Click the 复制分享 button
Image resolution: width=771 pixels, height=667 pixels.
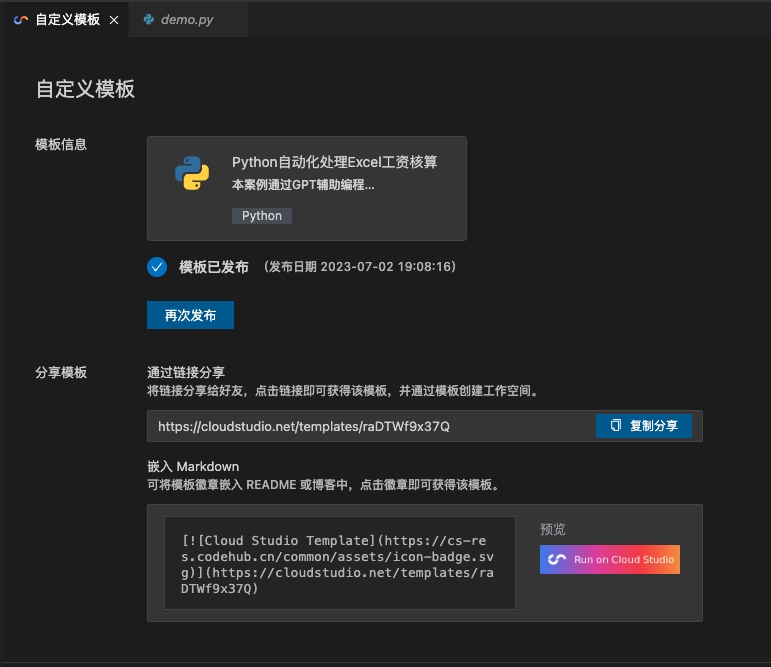(x=644, y=426)
